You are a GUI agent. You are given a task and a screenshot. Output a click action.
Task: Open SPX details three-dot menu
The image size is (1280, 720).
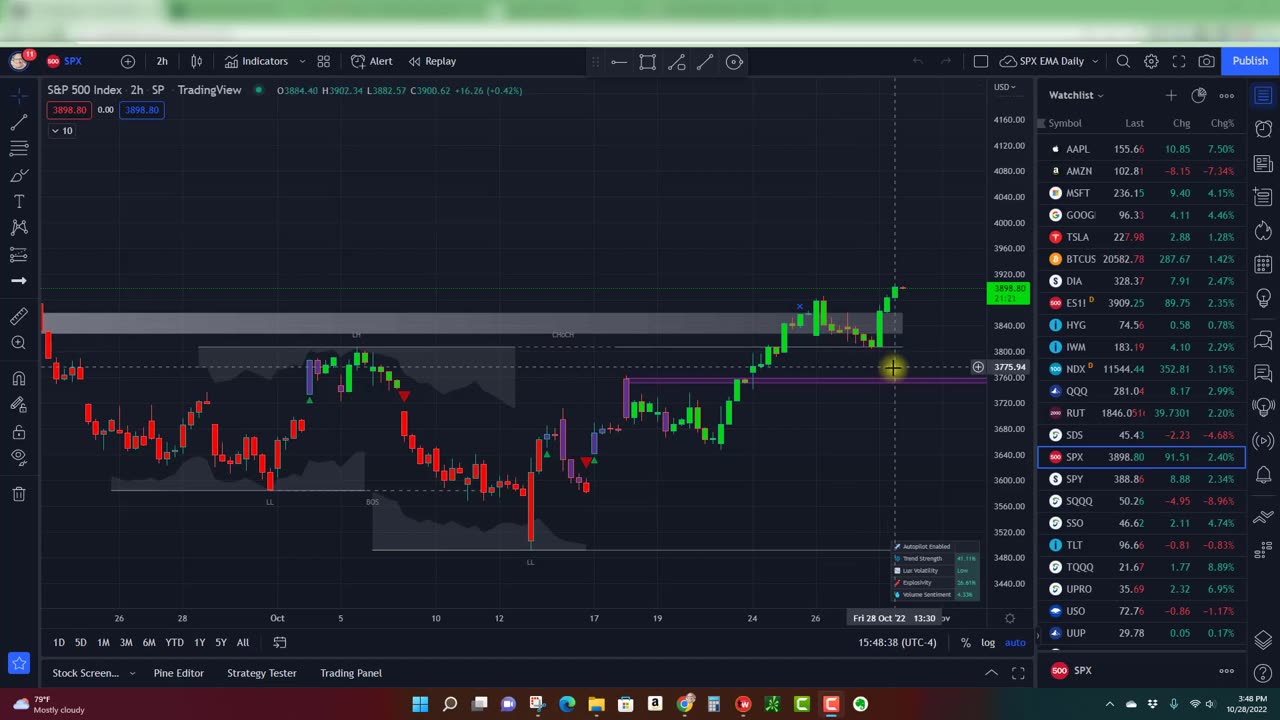pyautogui.click(x=1227, y=671)
